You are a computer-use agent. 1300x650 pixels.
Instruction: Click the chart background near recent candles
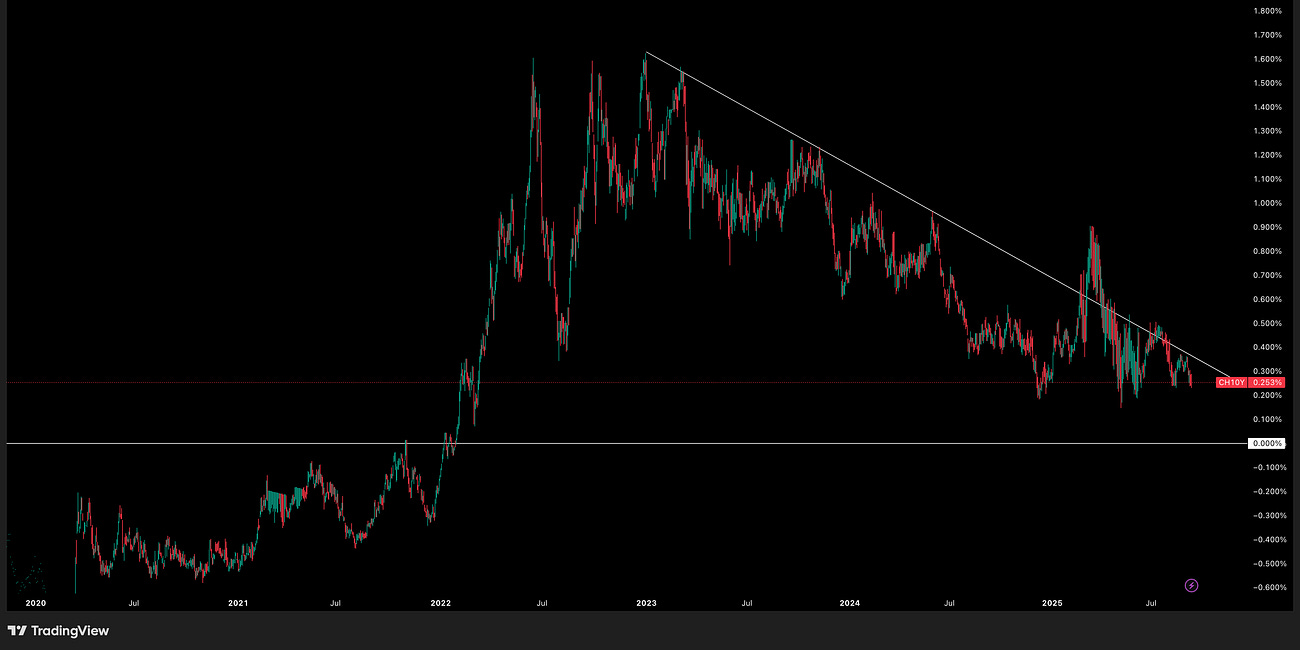[1180, 300]
